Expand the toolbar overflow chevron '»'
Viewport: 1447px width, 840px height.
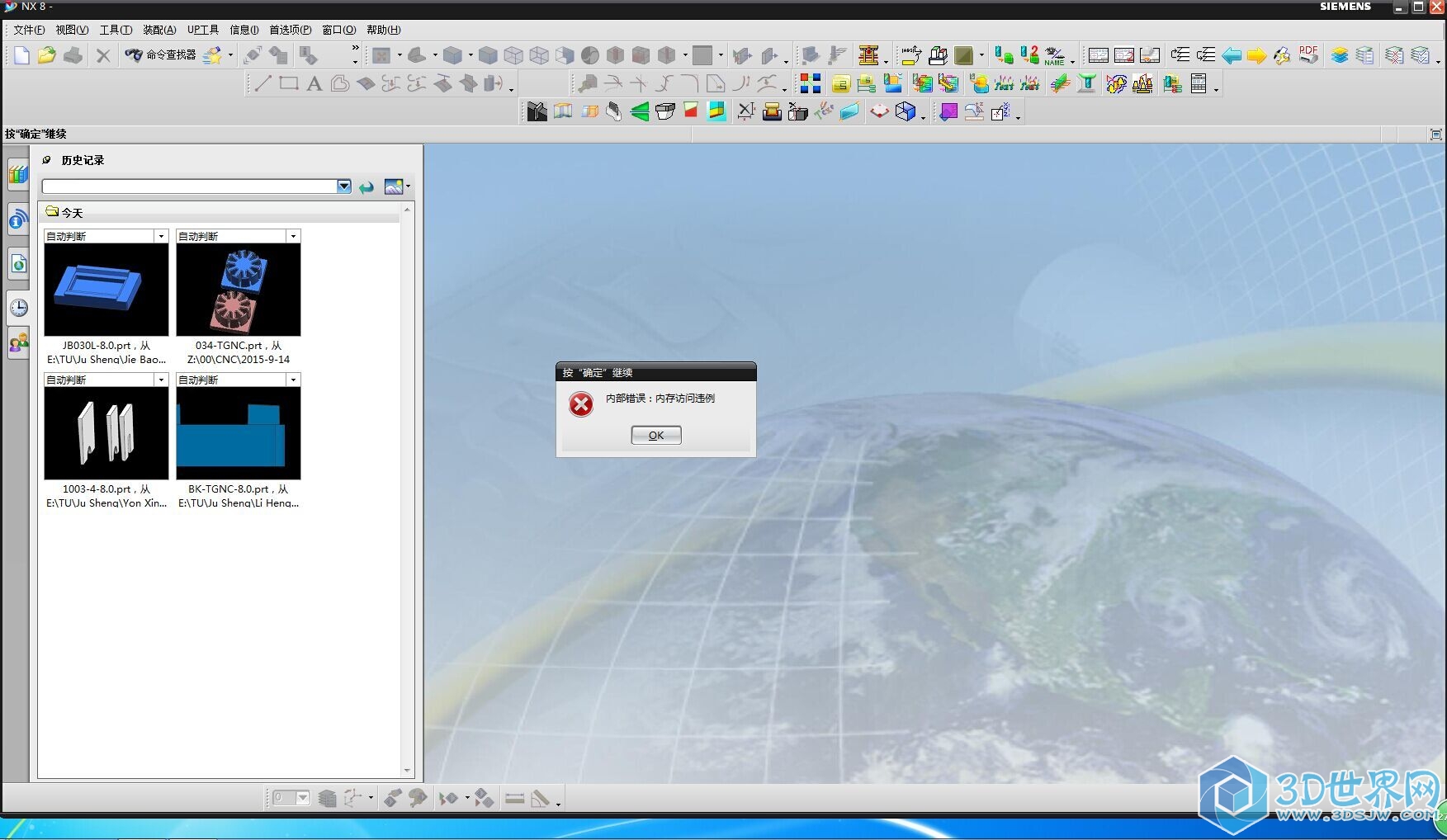coord(356,48)
